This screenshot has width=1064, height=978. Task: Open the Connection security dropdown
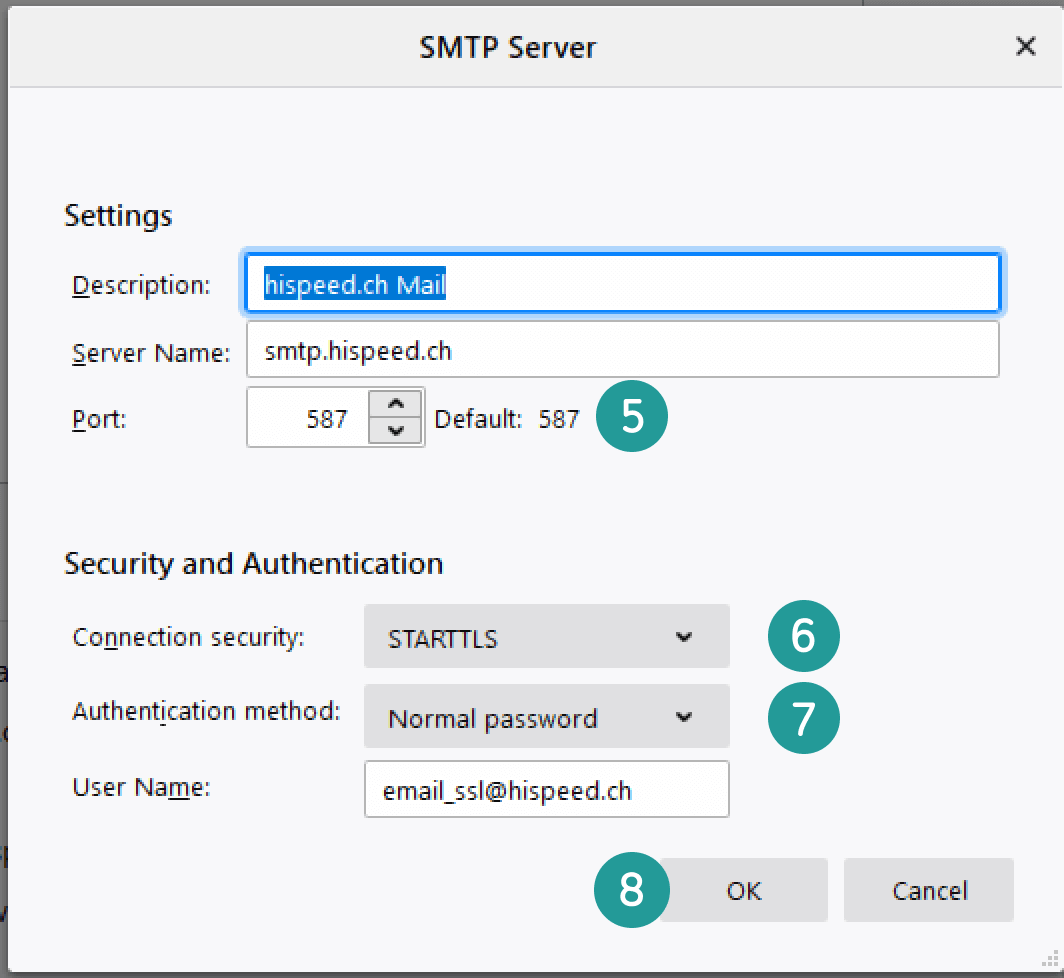[x=547, y=637]
